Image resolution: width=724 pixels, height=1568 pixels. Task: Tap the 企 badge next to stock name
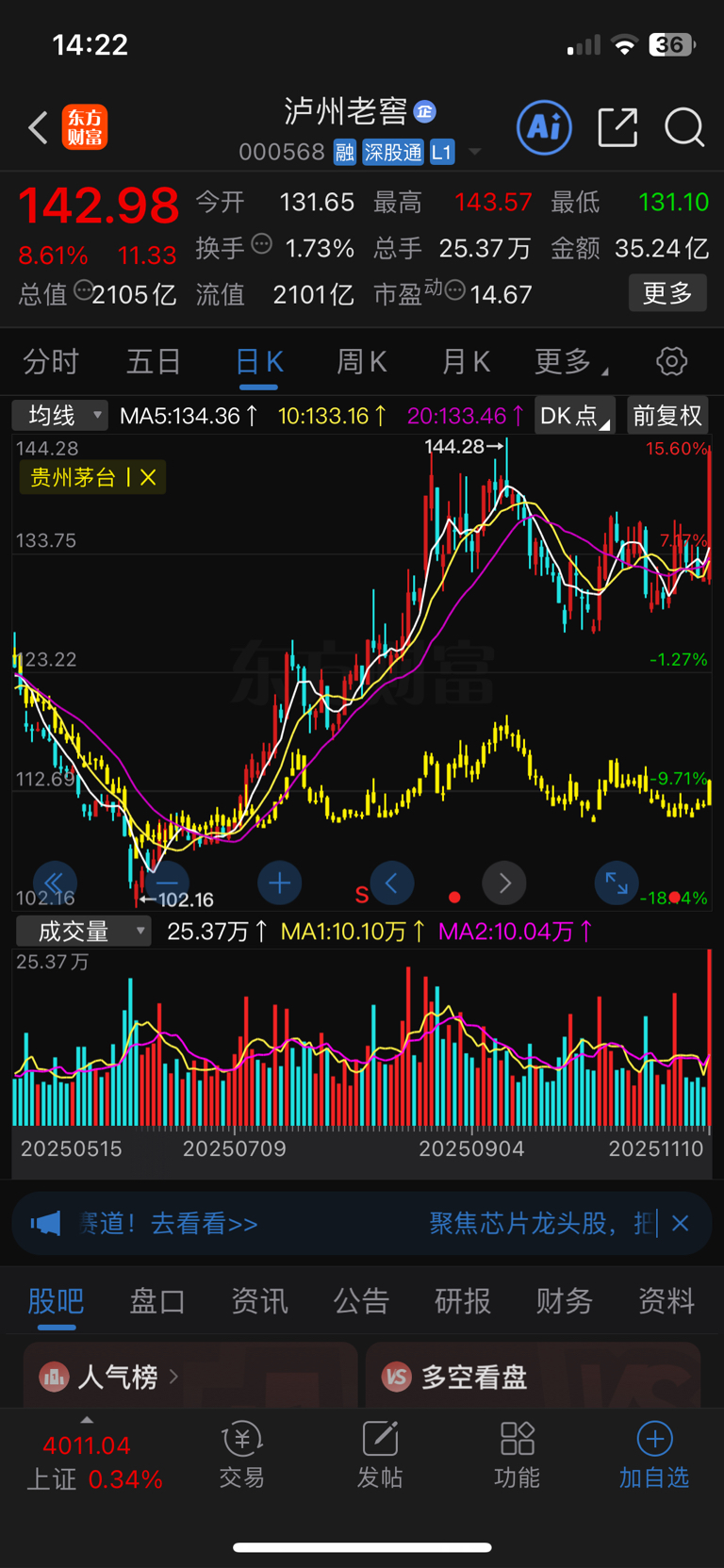[x=425, y=111]
